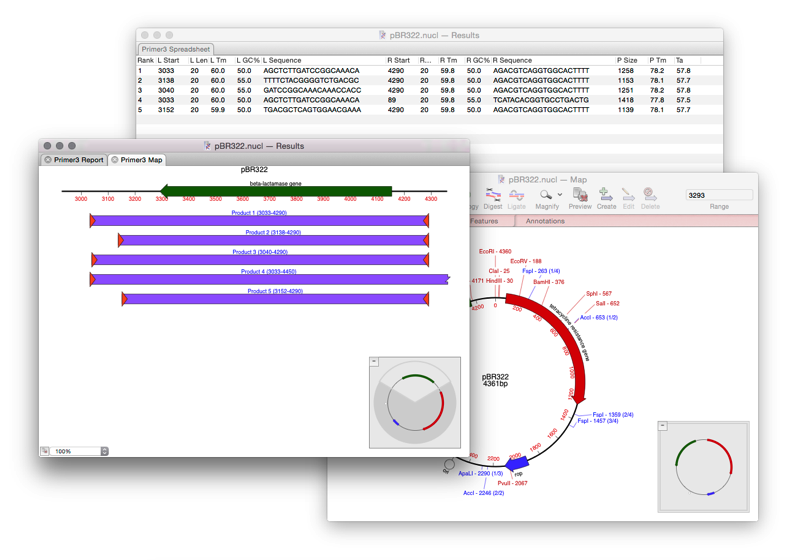This screenshot has height=560, width=800.
Task: Close the Primer3 Map tab with its x icon
Action: [x=115, y=160]
